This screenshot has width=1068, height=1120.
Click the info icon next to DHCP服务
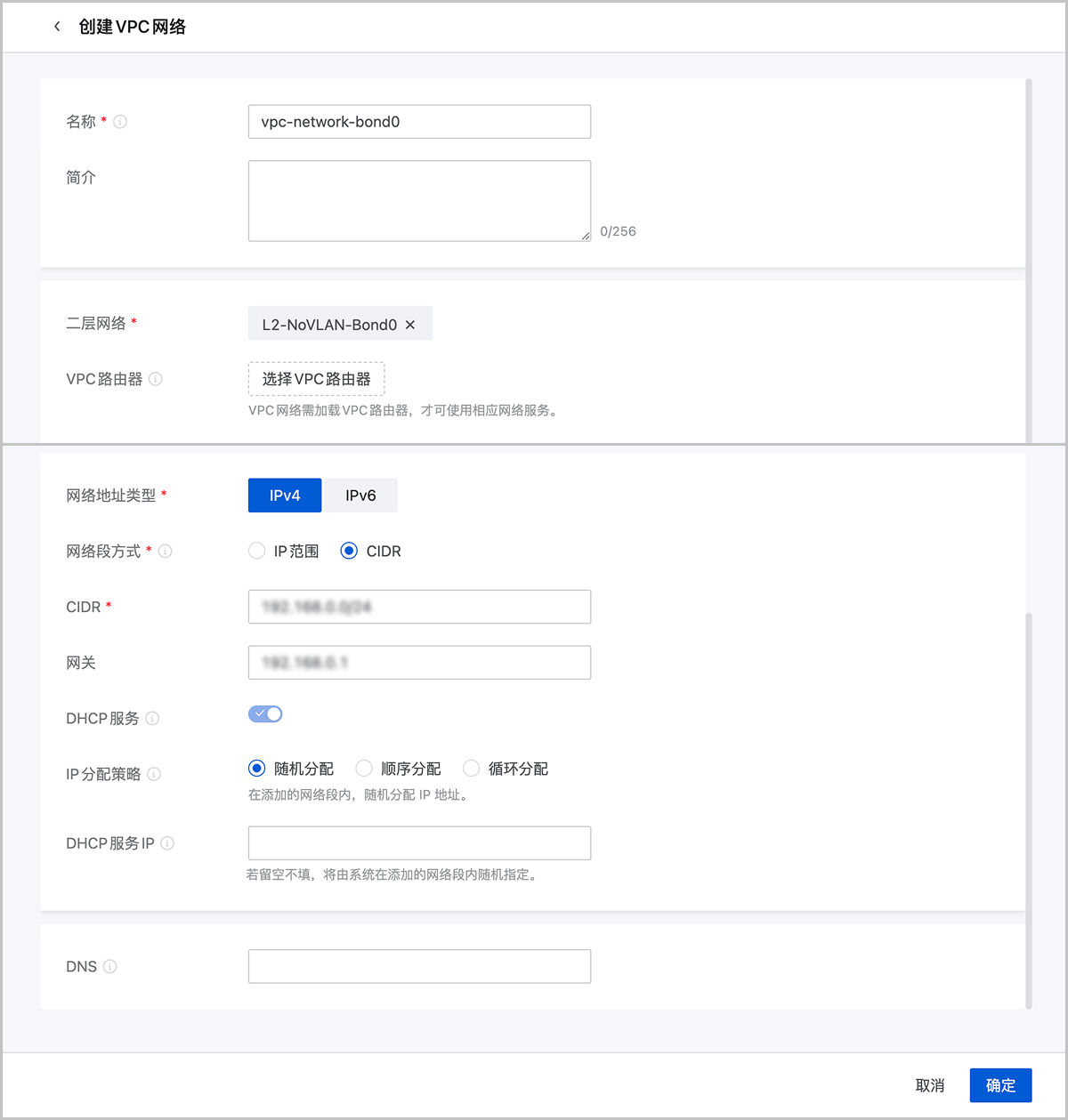(x=152, y=719)
